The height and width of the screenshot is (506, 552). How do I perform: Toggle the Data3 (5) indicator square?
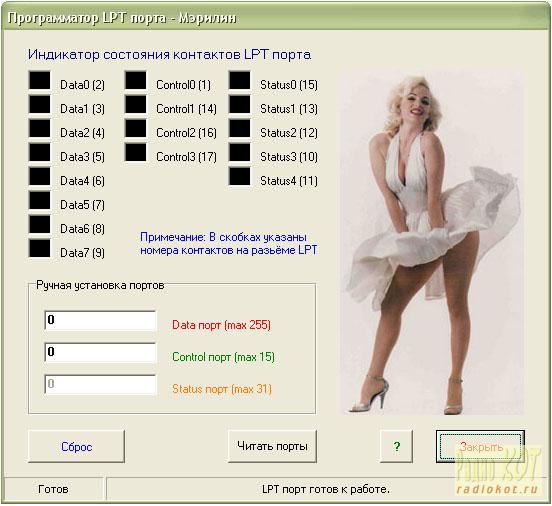tap(40, 152)
